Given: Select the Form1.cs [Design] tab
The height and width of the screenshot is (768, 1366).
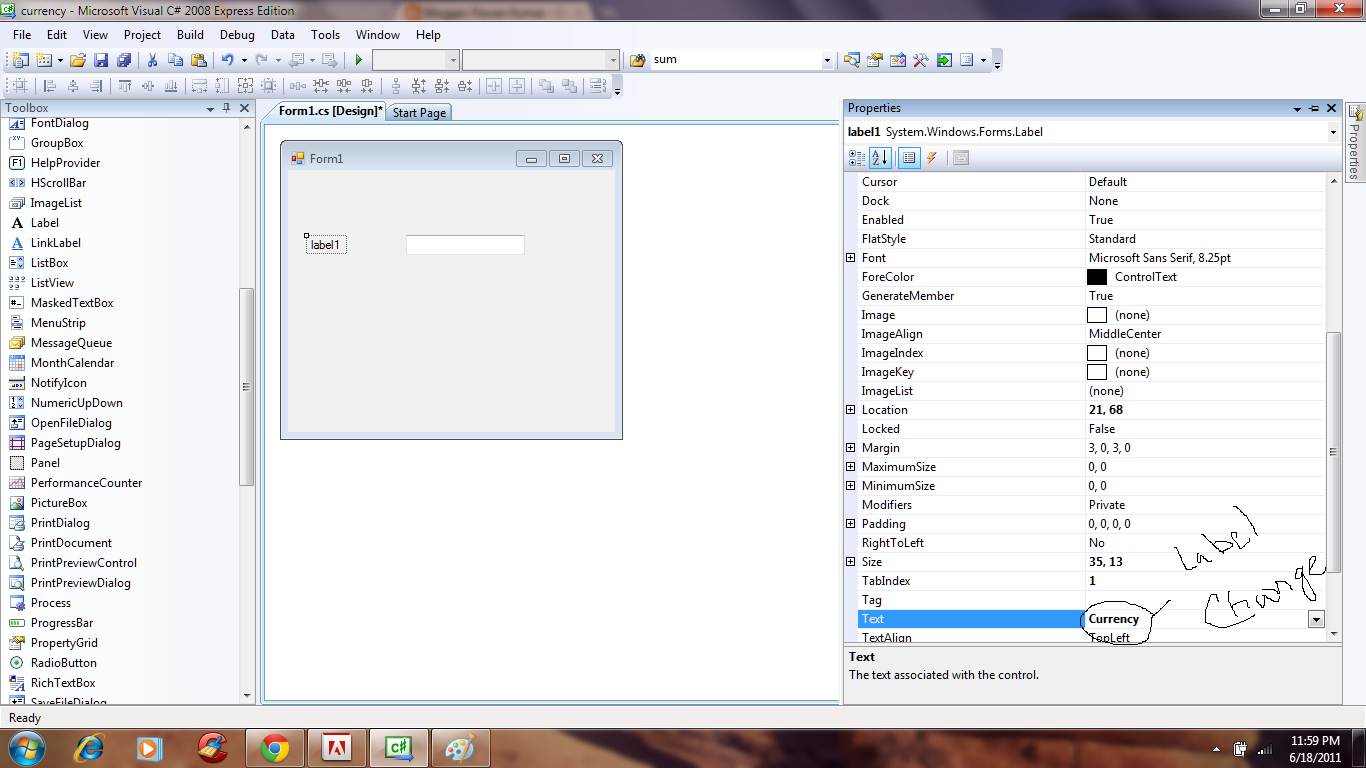Looking at the screenshot, I should tap(330, 111).
